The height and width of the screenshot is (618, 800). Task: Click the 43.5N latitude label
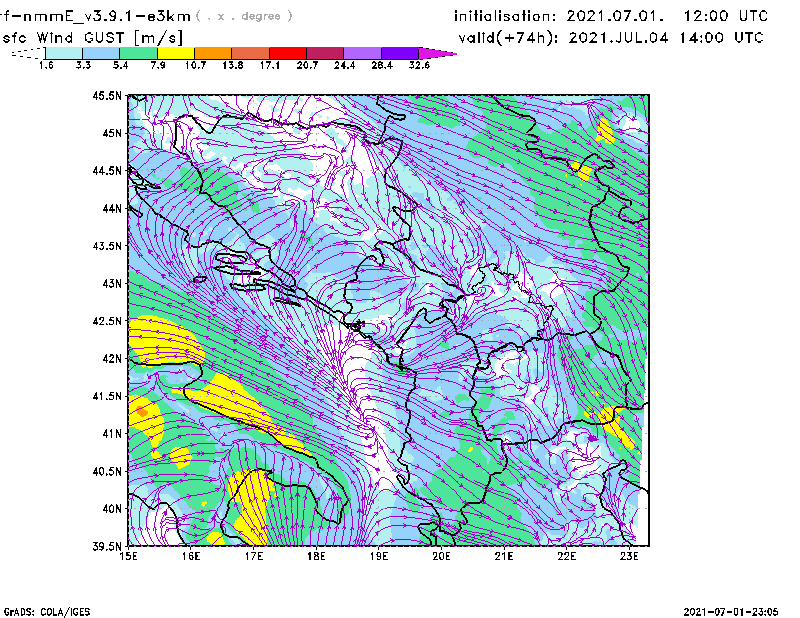point(107,246)
